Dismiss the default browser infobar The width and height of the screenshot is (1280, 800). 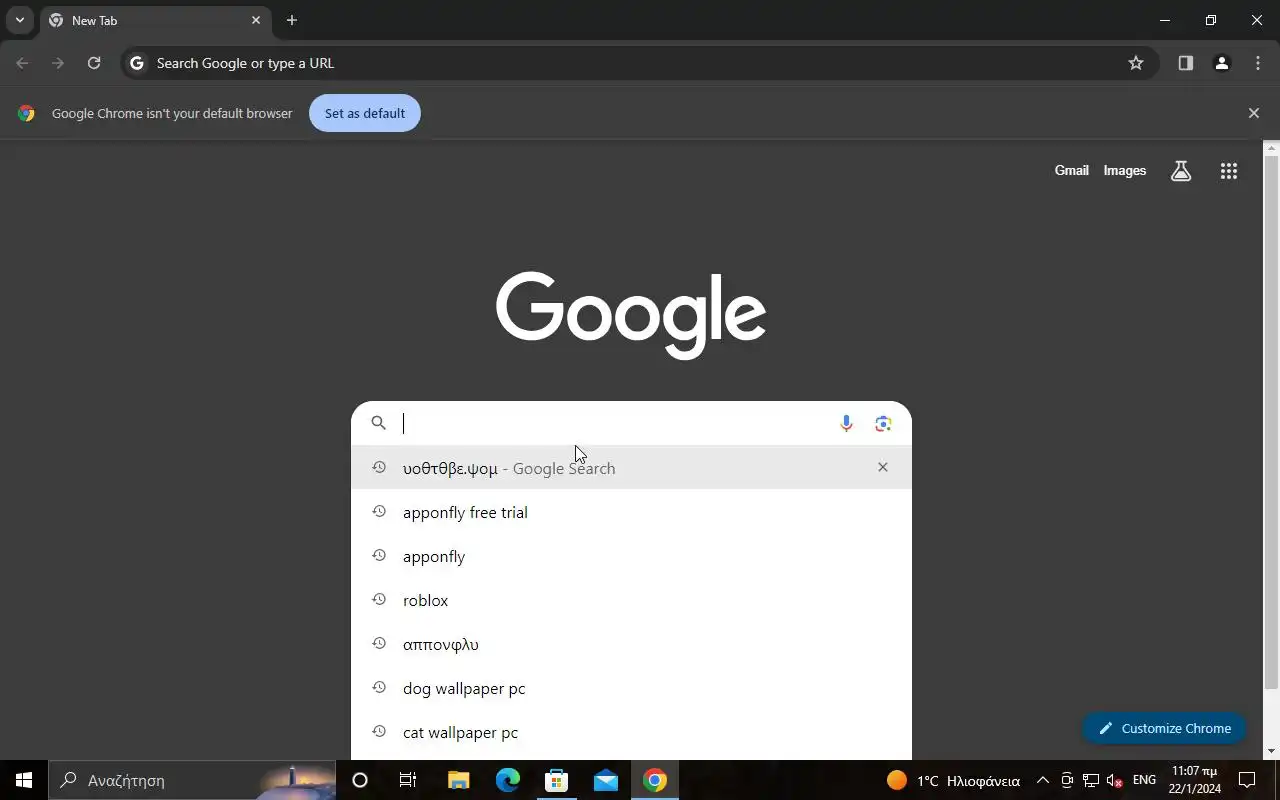(1254, 113)
